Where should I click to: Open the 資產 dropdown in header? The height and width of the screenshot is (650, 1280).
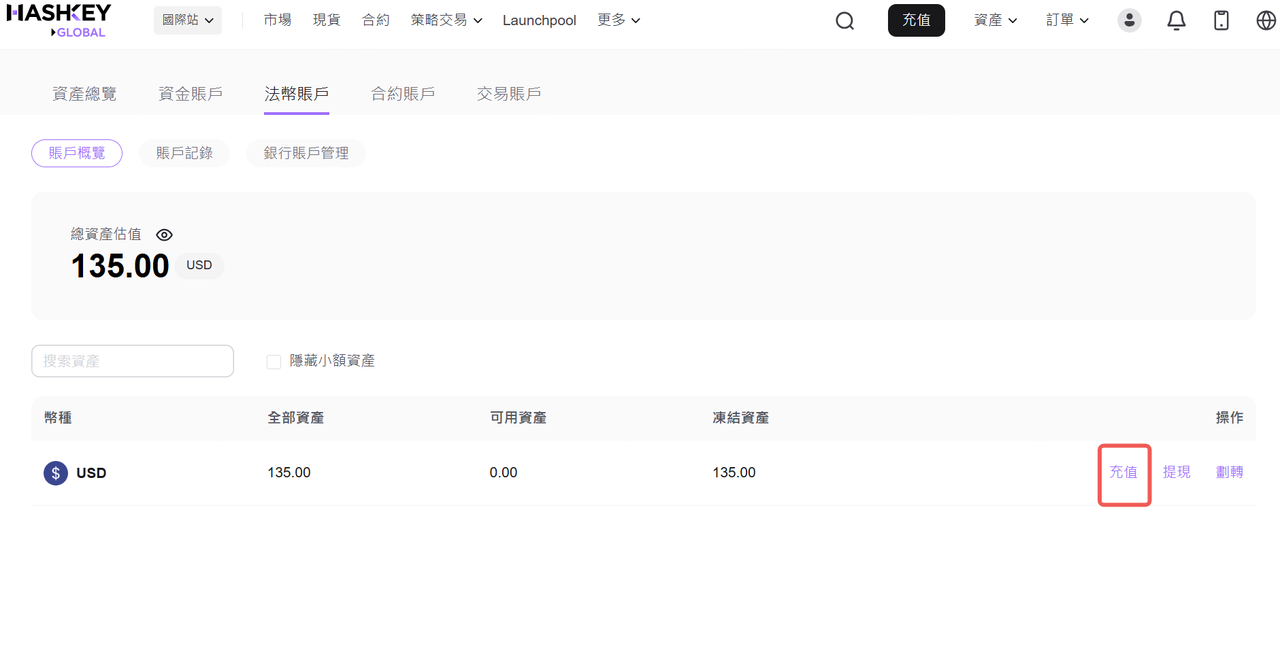click(x=995, y=20)
